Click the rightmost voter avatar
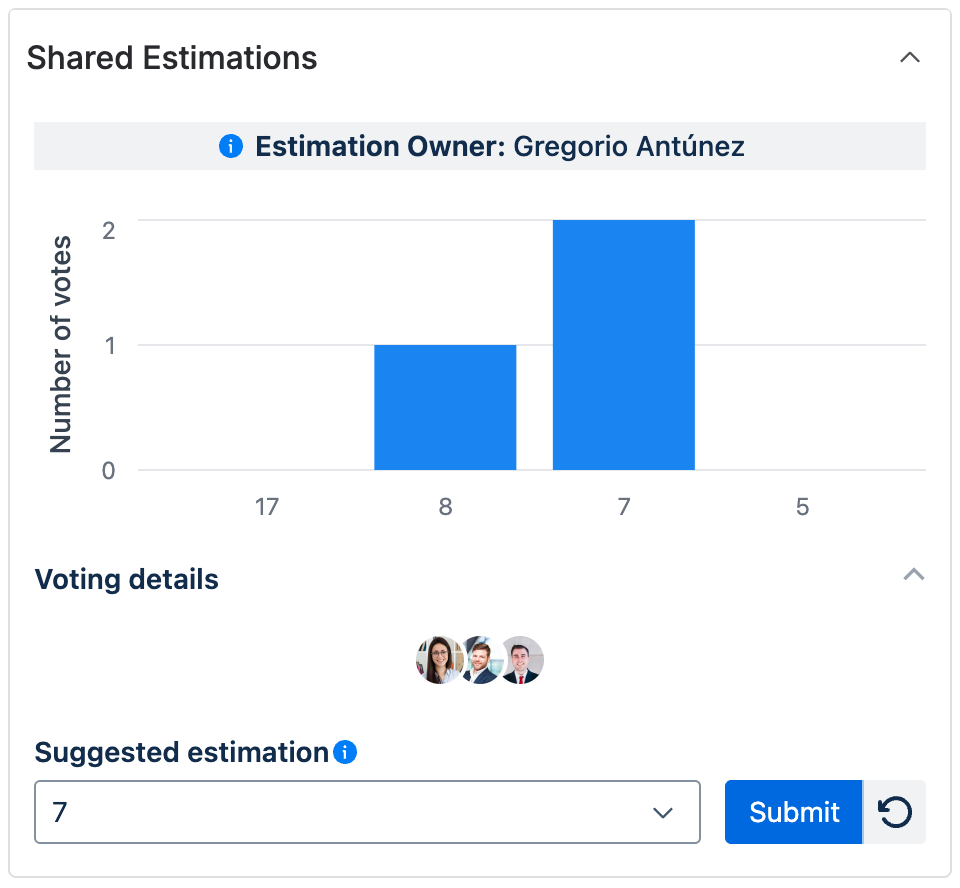The height and width of the screenshot is (888, 960). point(522,660)
